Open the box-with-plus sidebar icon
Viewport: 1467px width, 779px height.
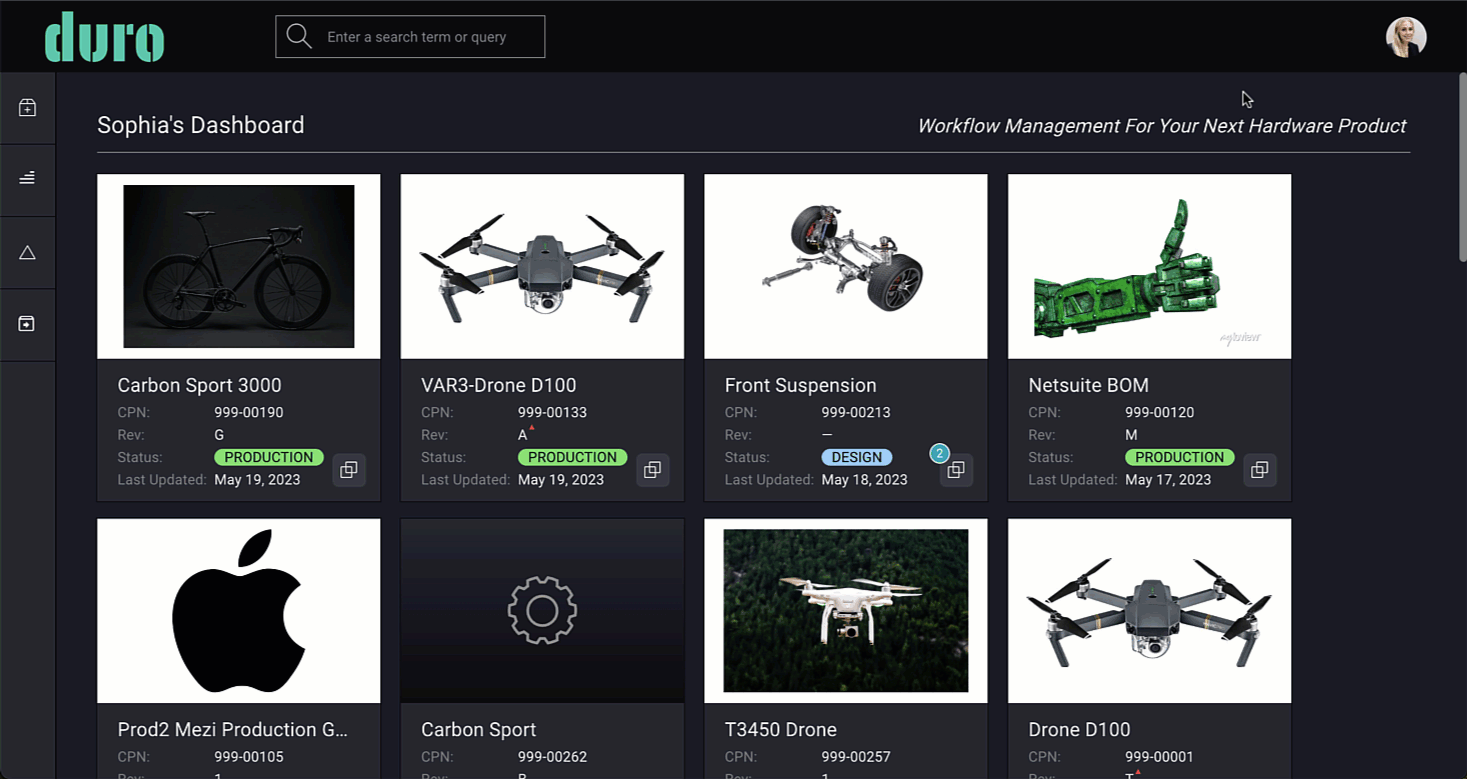click(27, 108)
